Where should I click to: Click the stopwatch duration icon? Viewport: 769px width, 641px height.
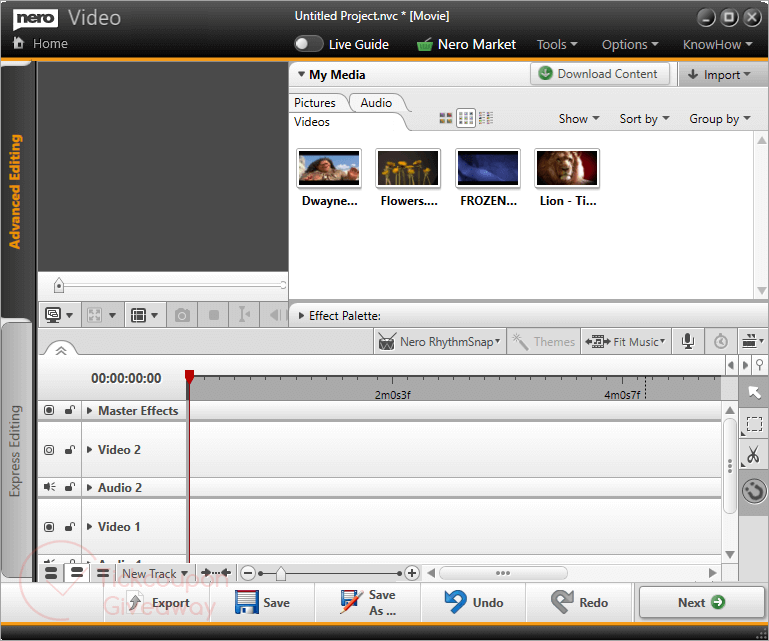click(x=720, y=341)
